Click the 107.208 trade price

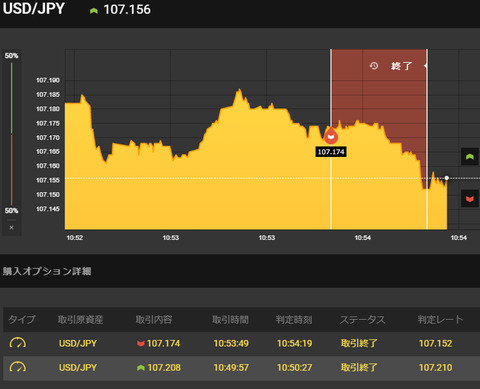pyautogui.click(x=164, y=368)
